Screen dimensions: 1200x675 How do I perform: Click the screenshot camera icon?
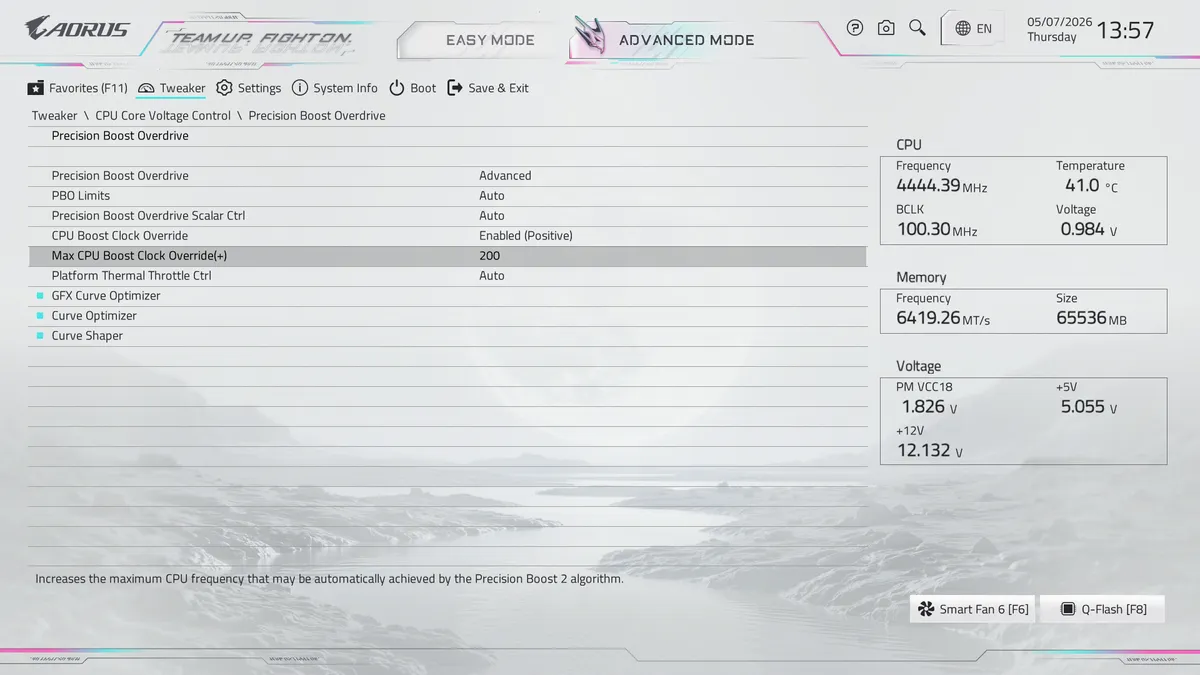coord(886,28)
